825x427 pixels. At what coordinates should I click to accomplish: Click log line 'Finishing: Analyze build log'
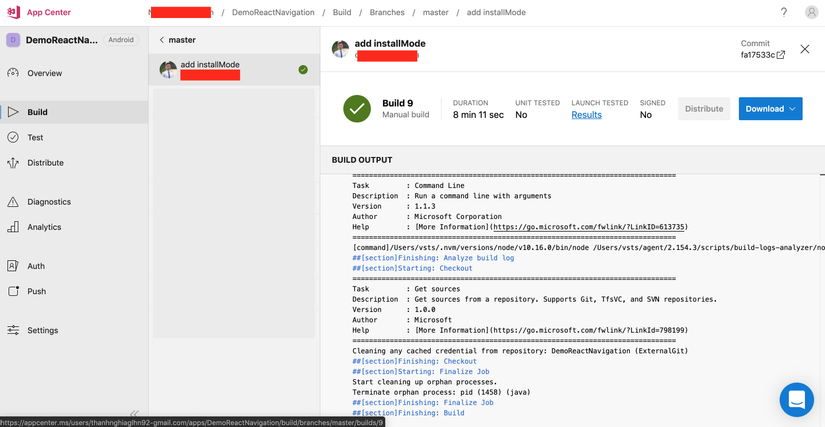tap(433, 258)
